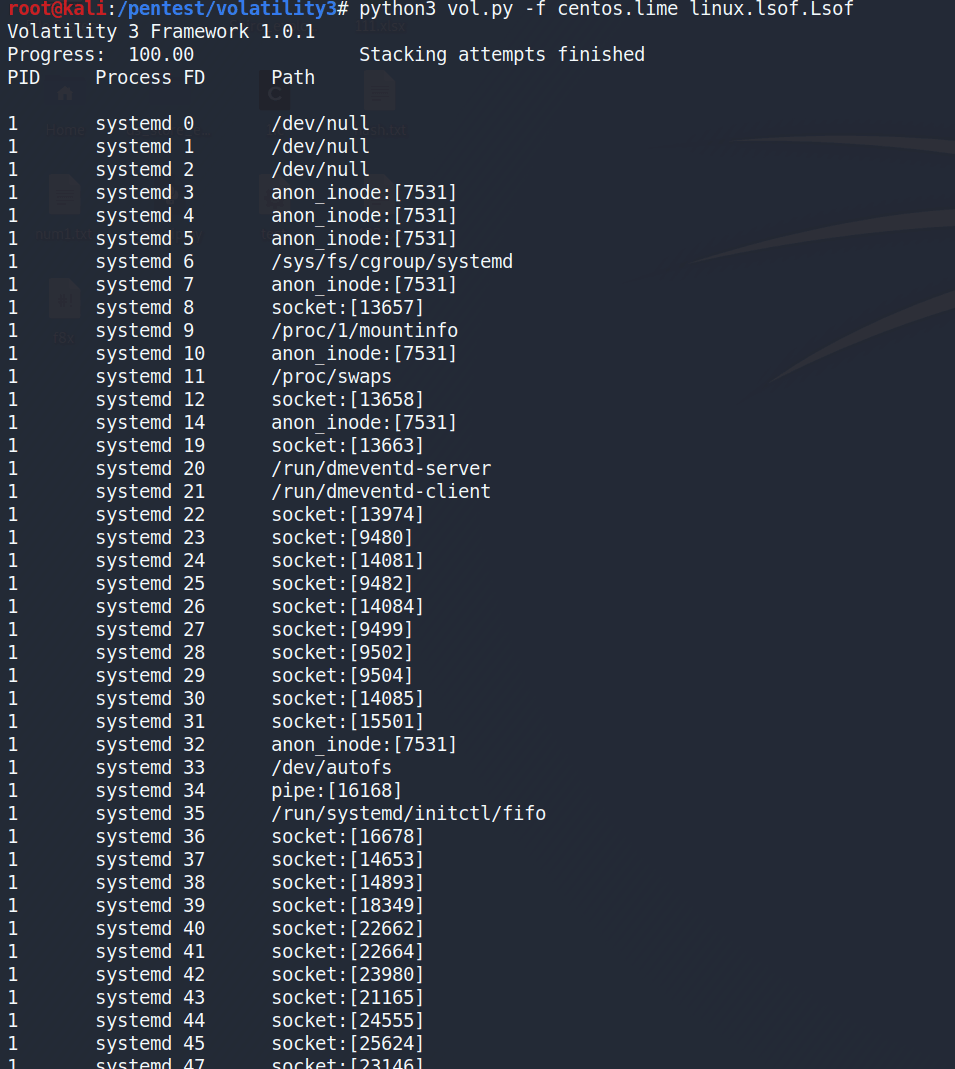Click the /proc/swaps path entry
Viewport: 955px width, 1069px height.
click(331, 377)
